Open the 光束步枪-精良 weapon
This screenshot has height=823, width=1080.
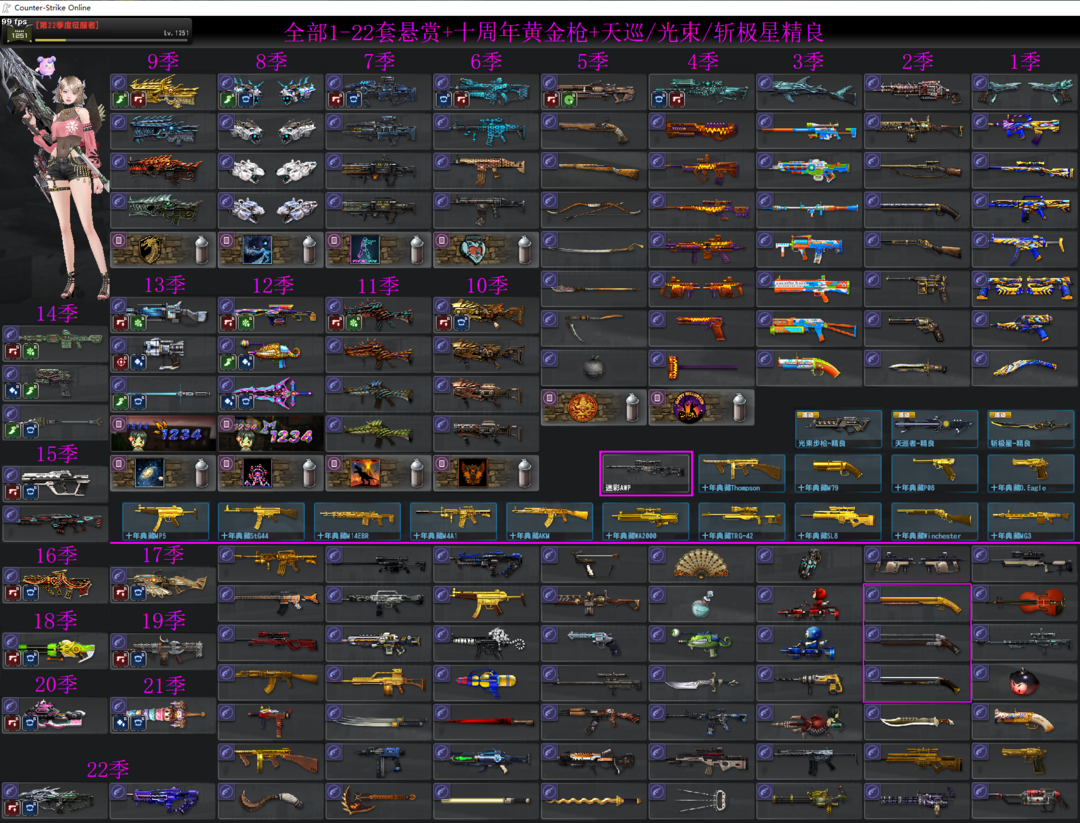[x=838, y=430]
